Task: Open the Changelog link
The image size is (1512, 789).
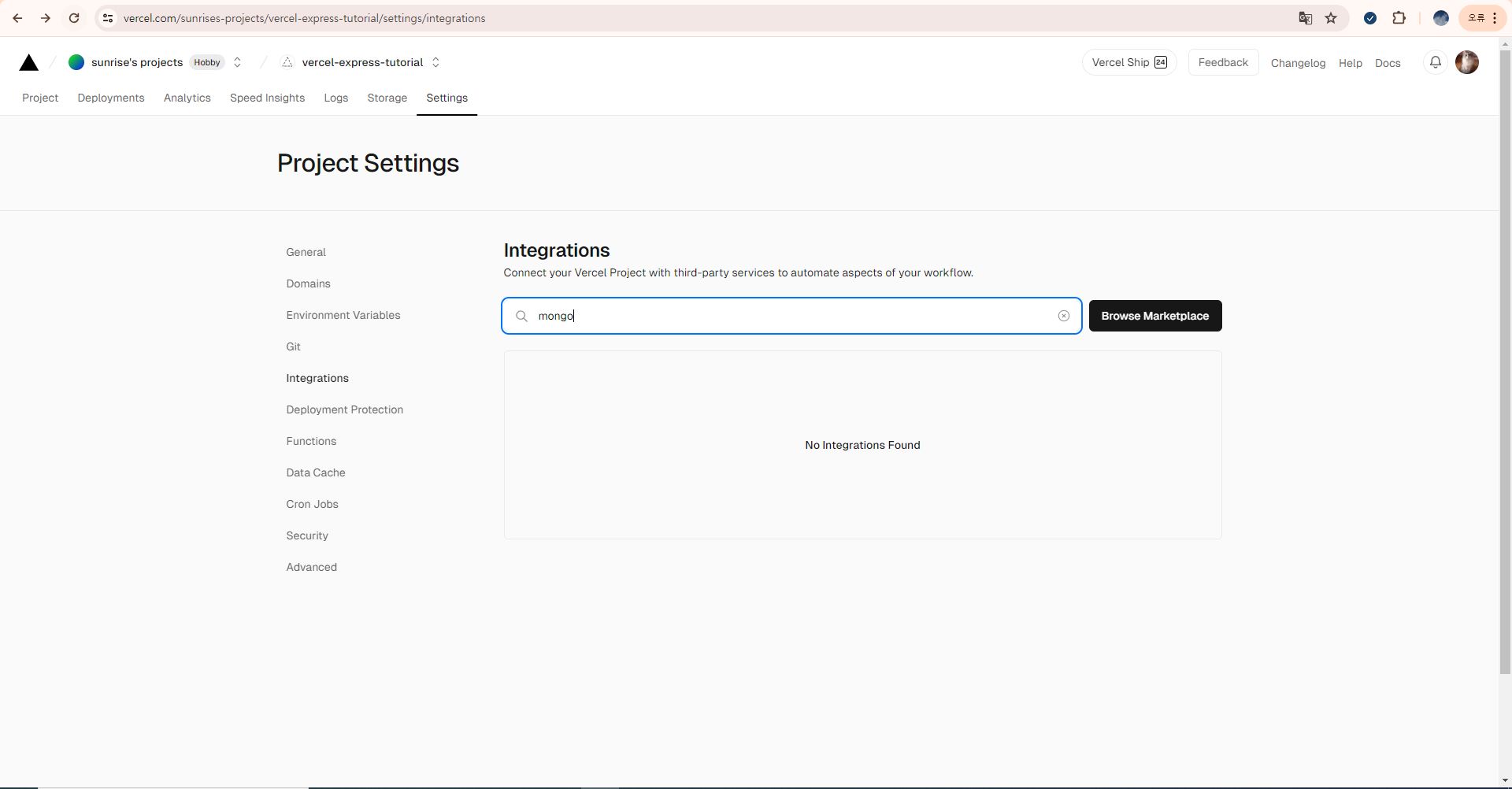Action: [1298, 63]
